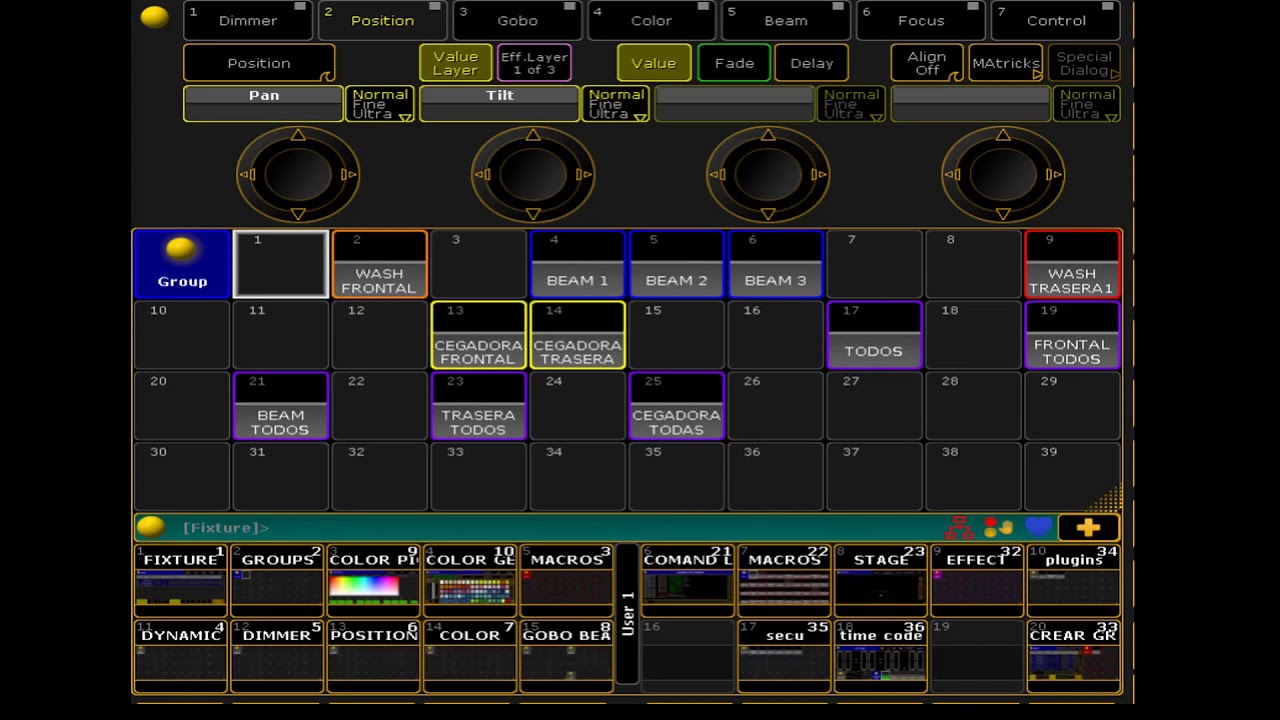Switch to the Dimmer preset tab
The width and height of the screenshot is (1280, 720).
point(248,20)
